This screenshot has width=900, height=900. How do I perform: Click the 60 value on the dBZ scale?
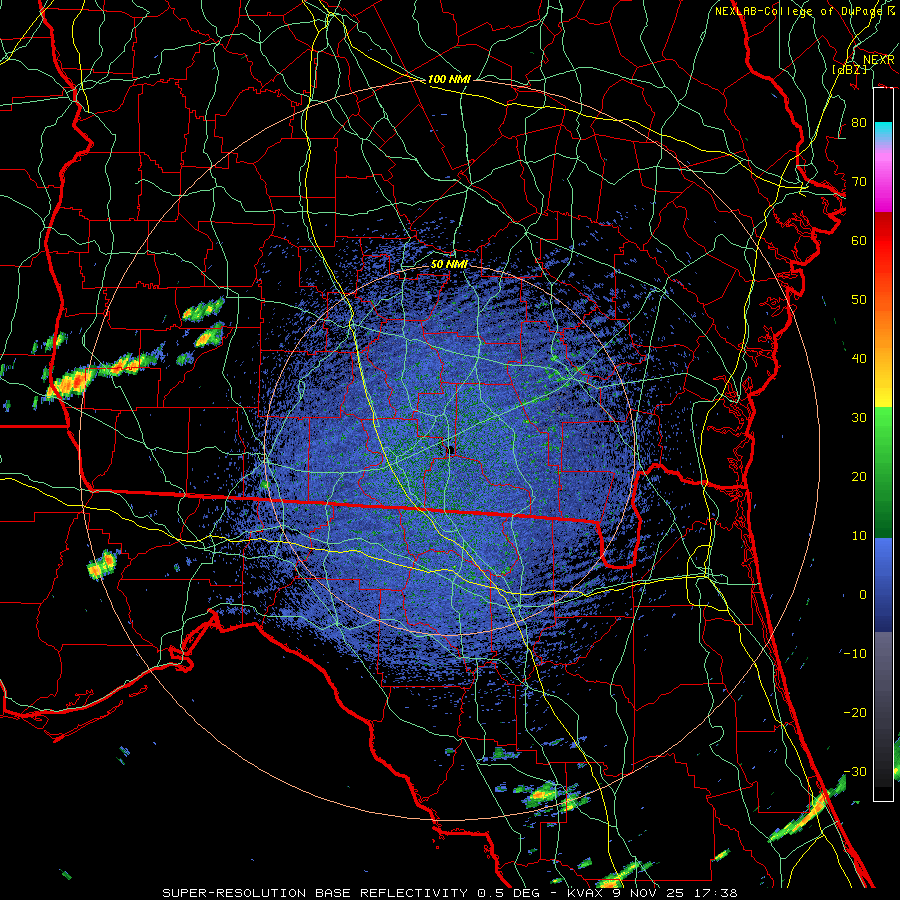point(859,240)
